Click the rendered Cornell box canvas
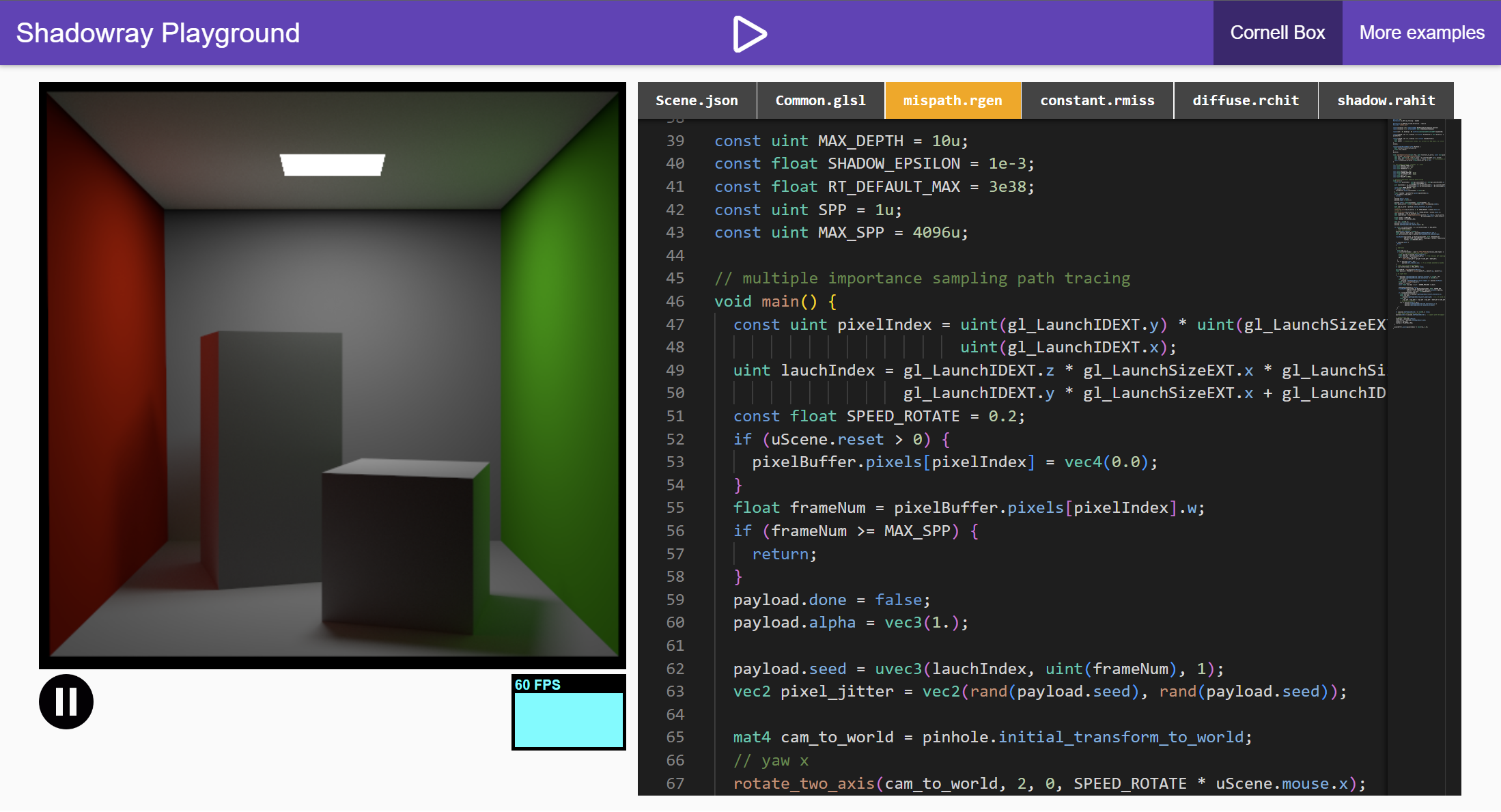Screen dimensions: 1501x812 pos(333,375)
